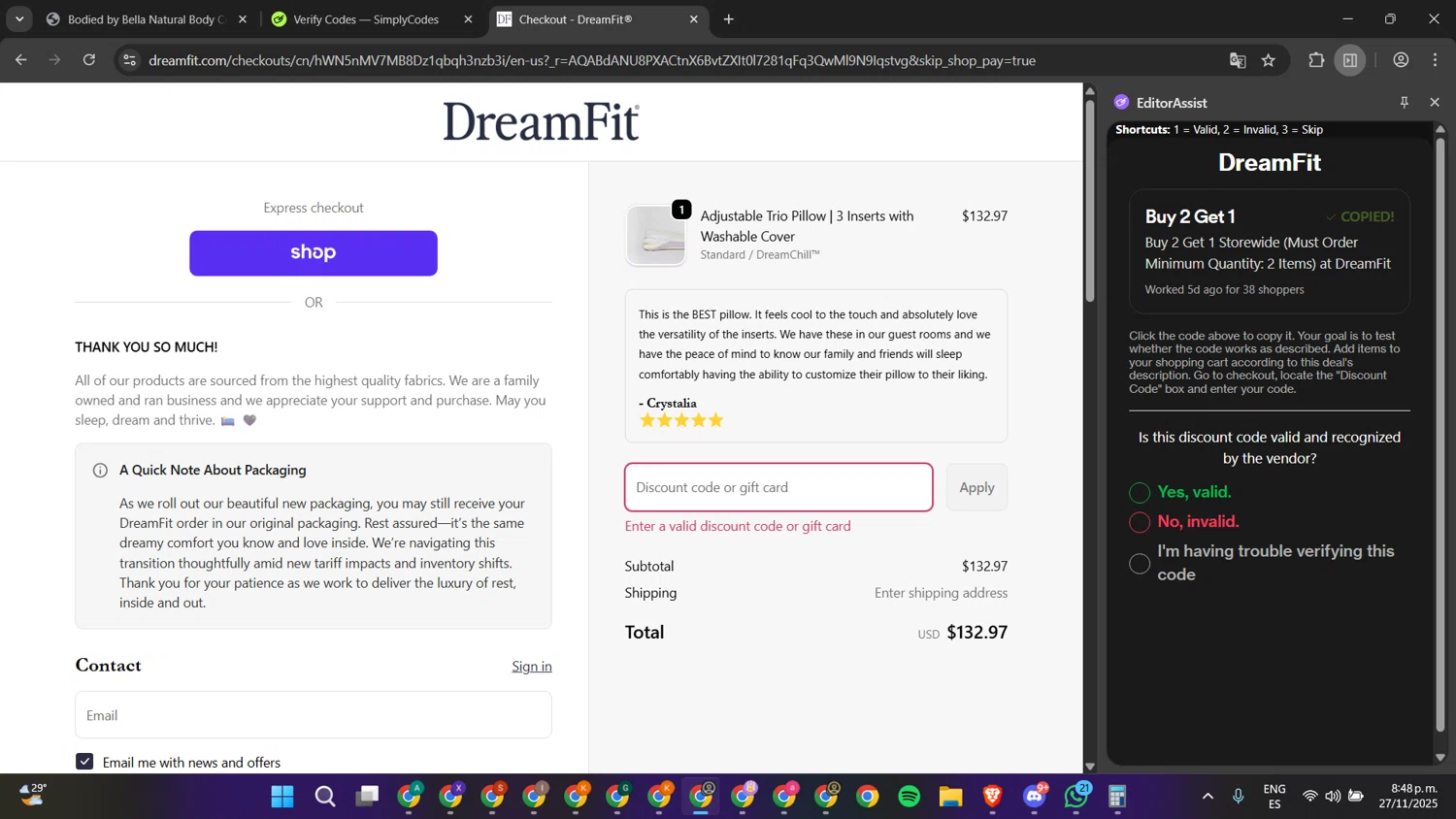Open the weather widget showing 29°
1456x819 pixels.
pyautogui.click(x=33, y=796)
